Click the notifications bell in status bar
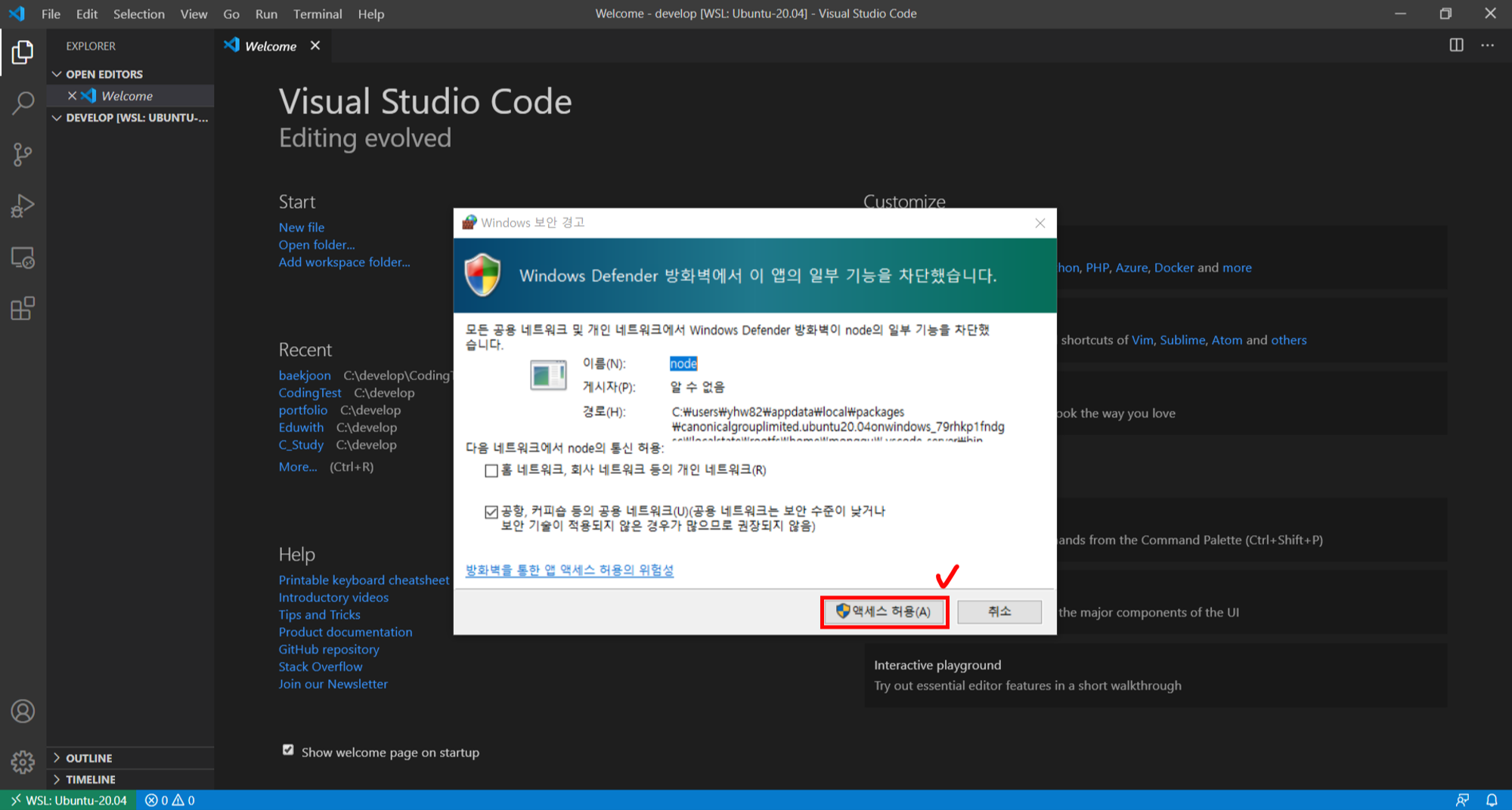 pyautogui.click(x=1492, y=800)
